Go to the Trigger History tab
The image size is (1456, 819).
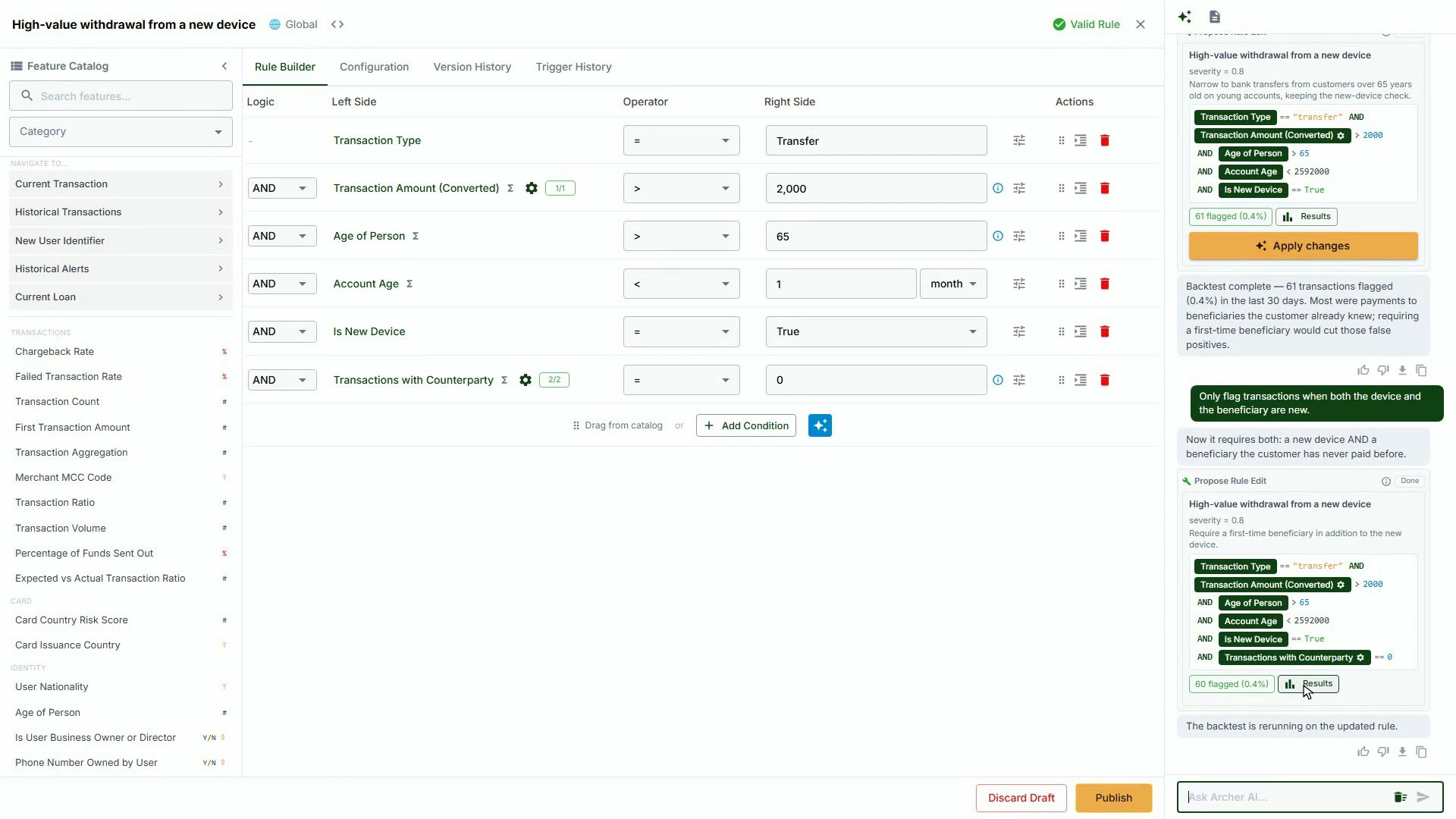tap(573, 67)
